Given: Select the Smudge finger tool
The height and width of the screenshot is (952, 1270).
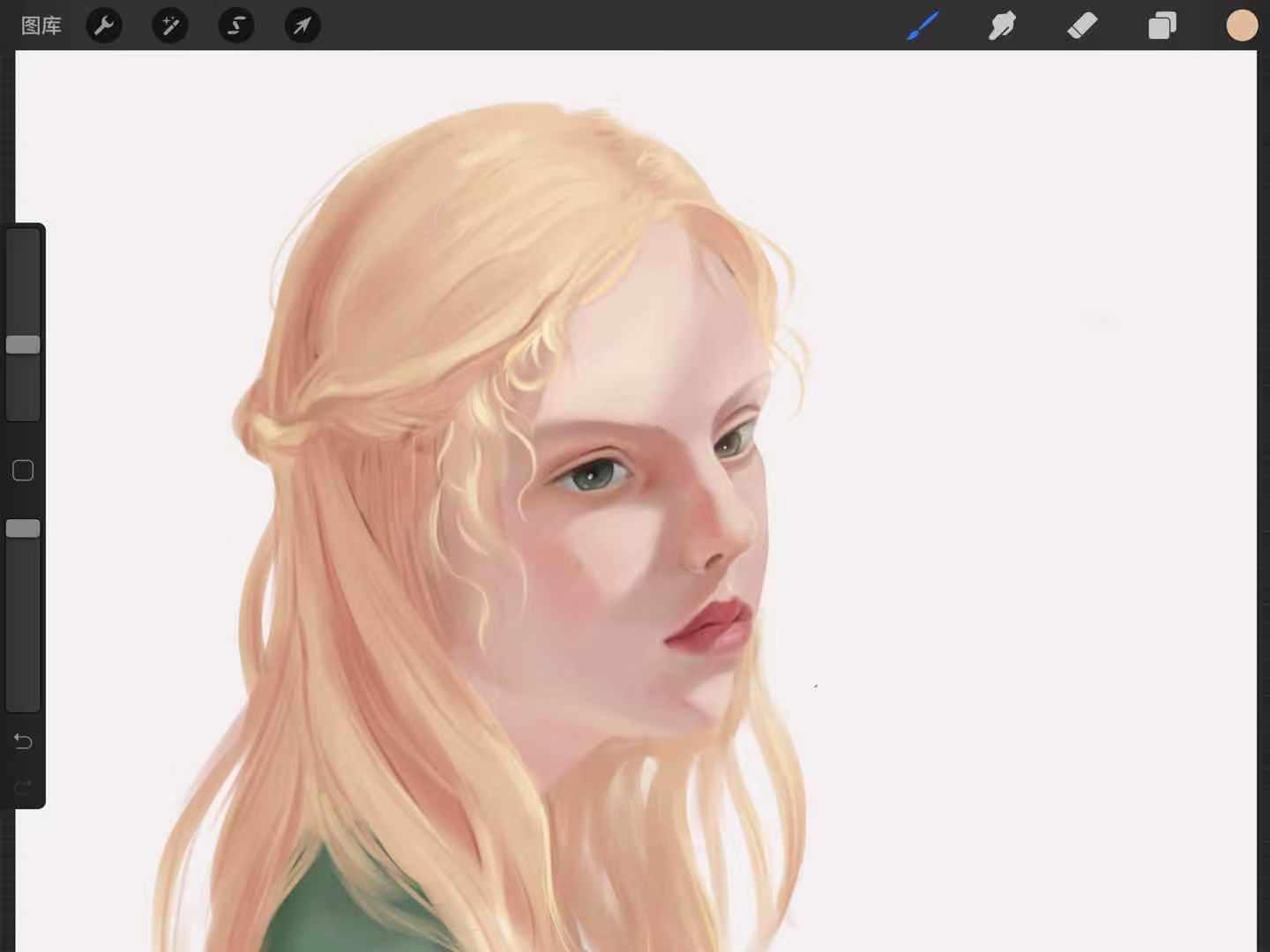Looking at the screenshot, I should [x=1002, y=26].
